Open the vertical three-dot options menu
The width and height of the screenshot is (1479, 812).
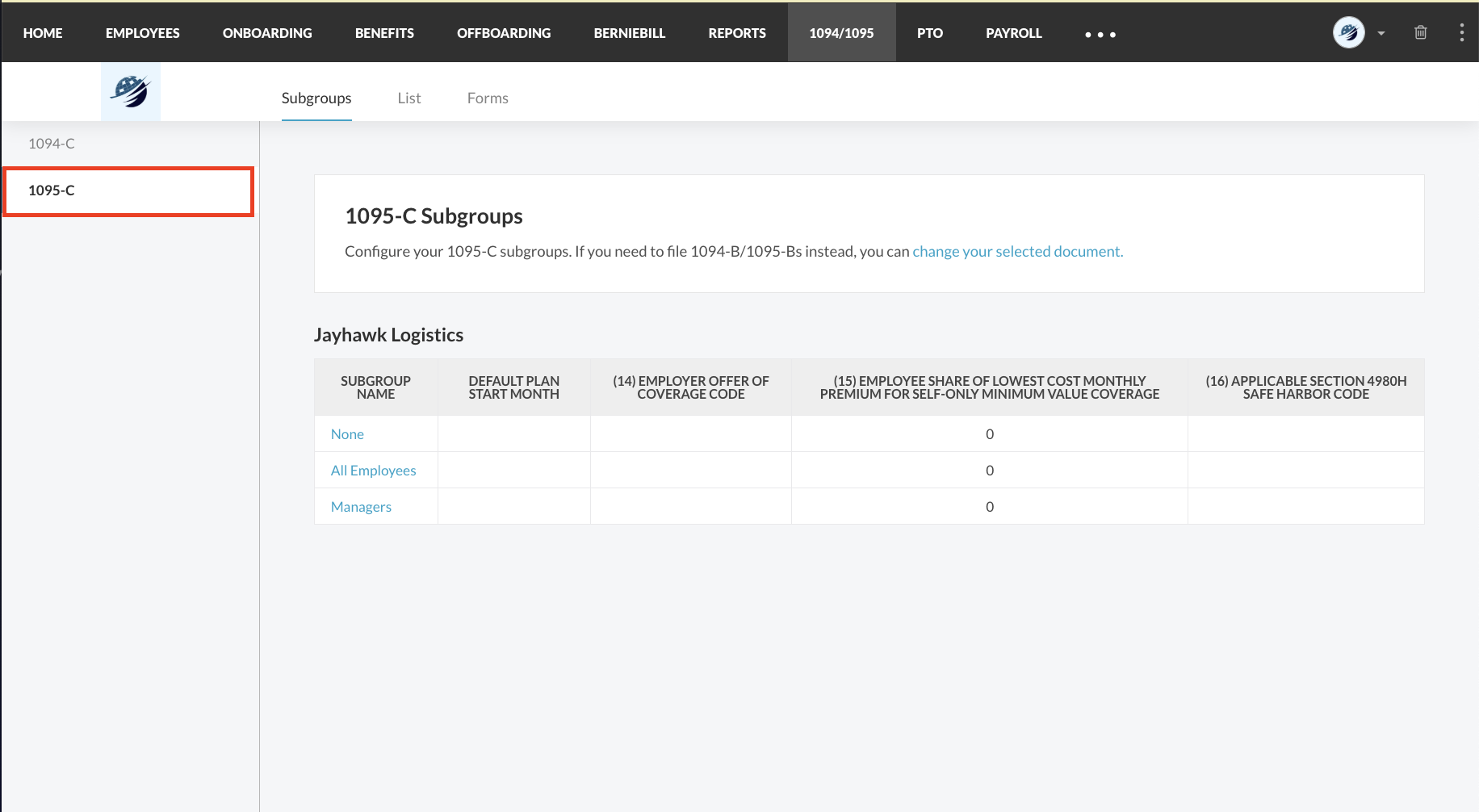[1461, 33]
